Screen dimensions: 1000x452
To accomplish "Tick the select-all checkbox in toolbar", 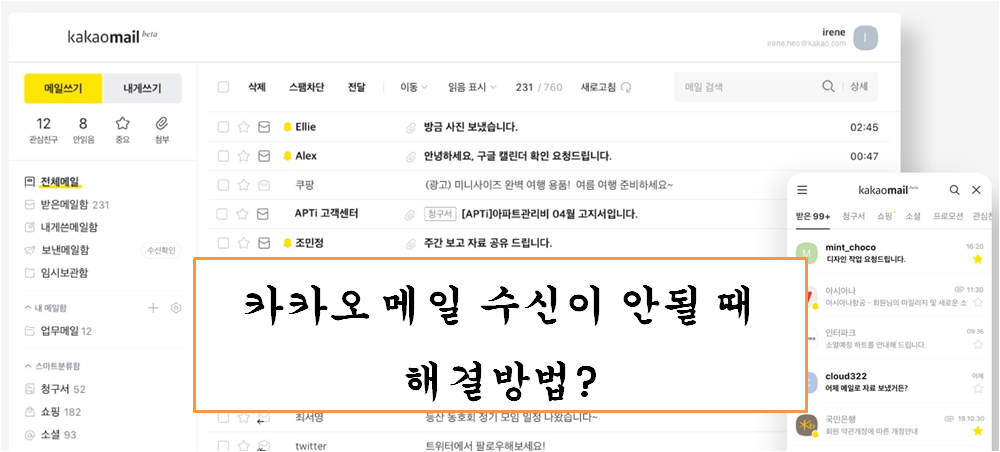I will click(x=223, y=87).
